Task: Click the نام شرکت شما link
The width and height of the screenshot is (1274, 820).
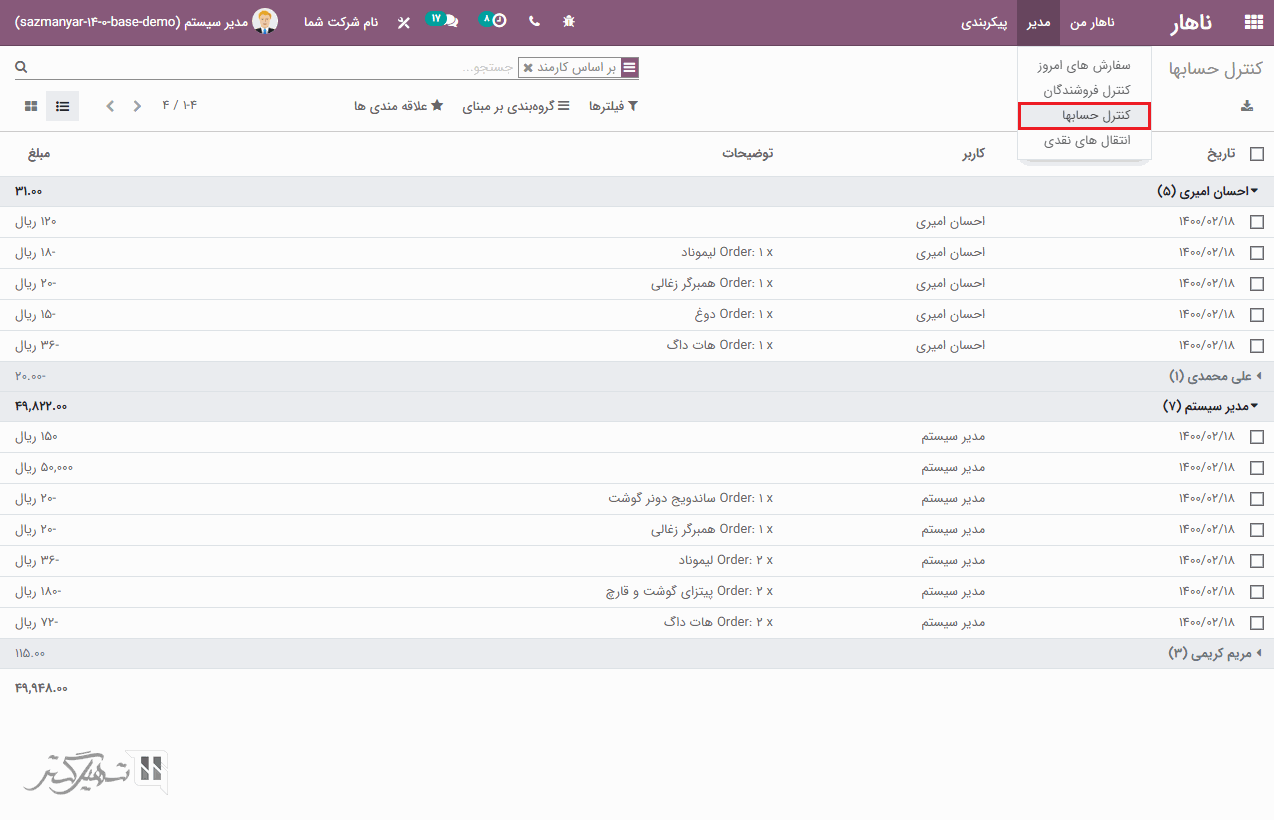Action: tap(341, 21)
